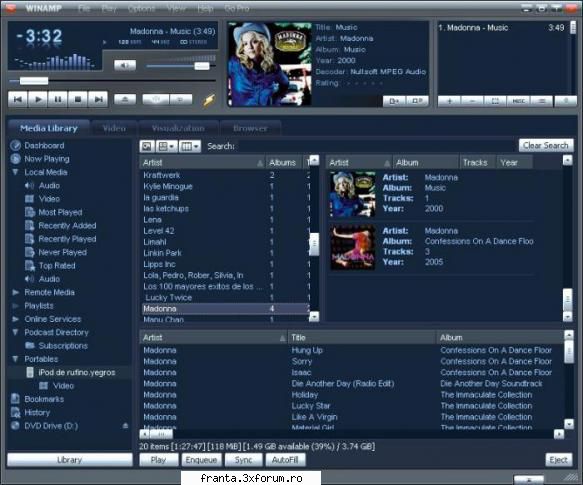Toggle the album art view button

pos(147,147)
